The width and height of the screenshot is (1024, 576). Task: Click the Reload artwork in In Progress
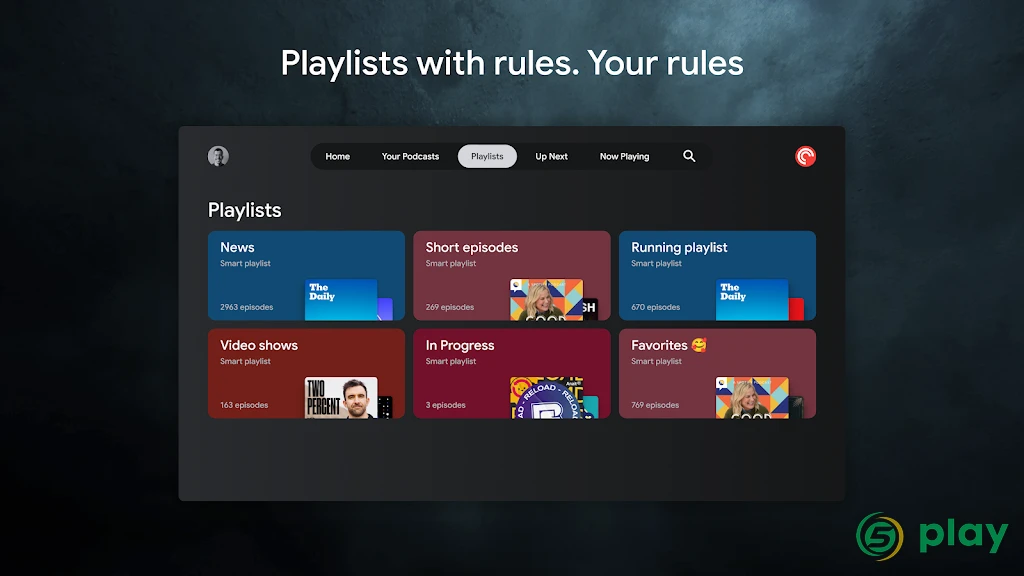coord(547,398)
